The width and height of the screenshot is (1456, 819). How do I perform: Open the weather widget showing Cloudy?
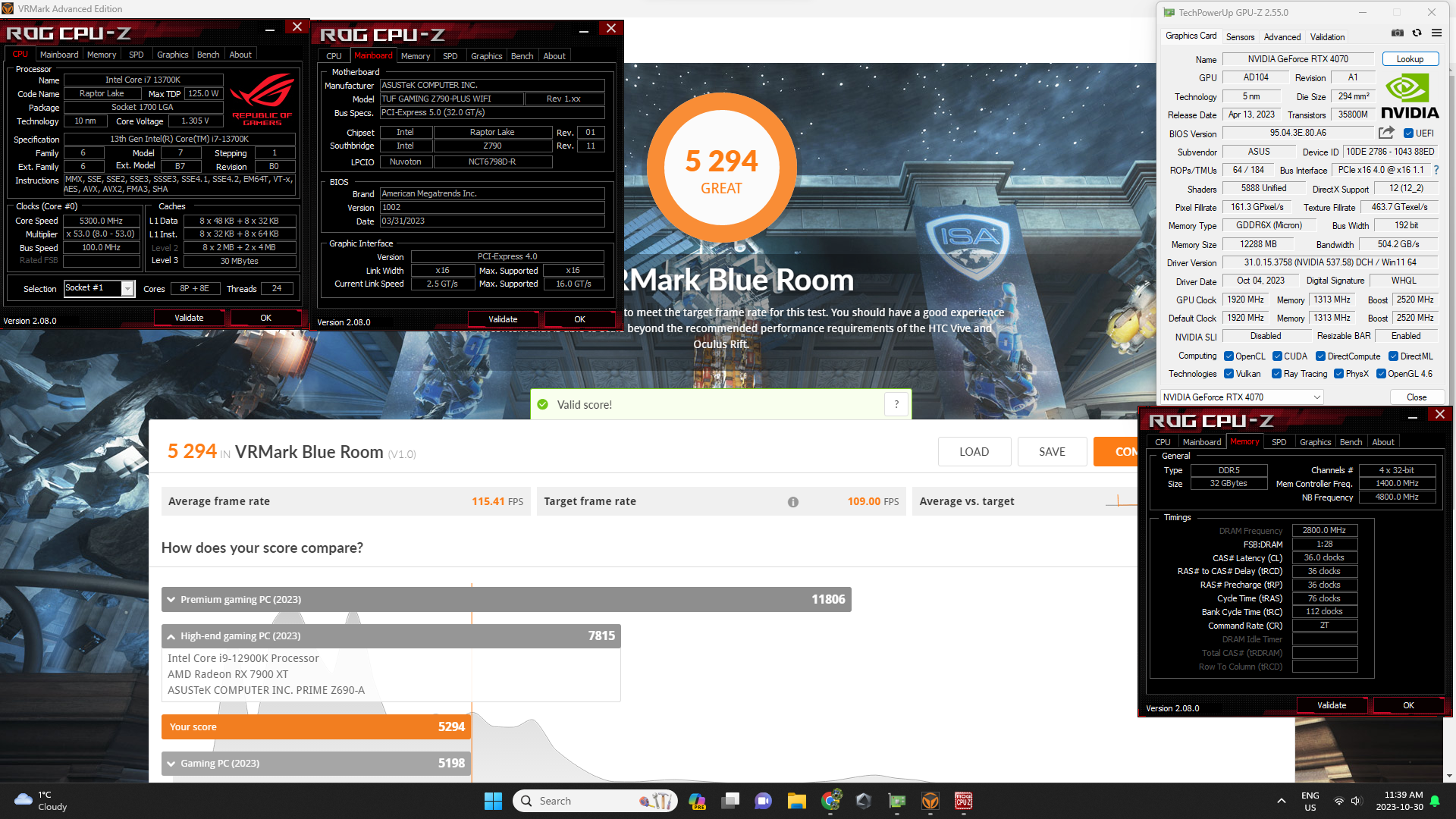tap(42, 801)
